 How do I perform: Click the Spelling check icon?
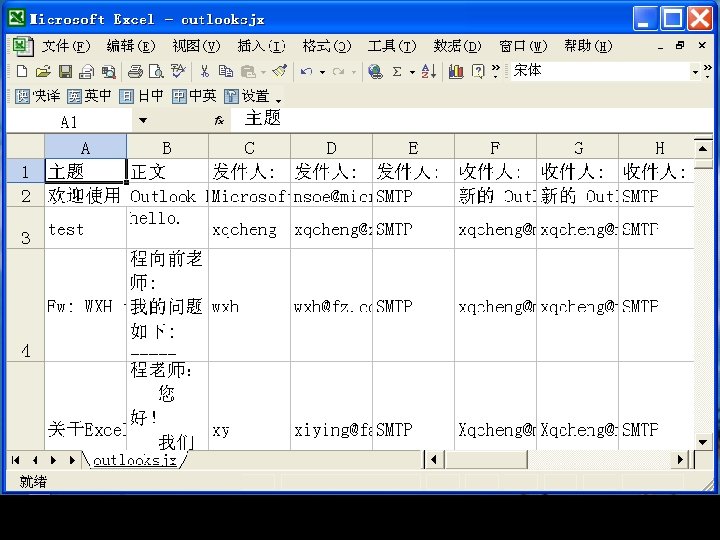(x=178, y=71)
